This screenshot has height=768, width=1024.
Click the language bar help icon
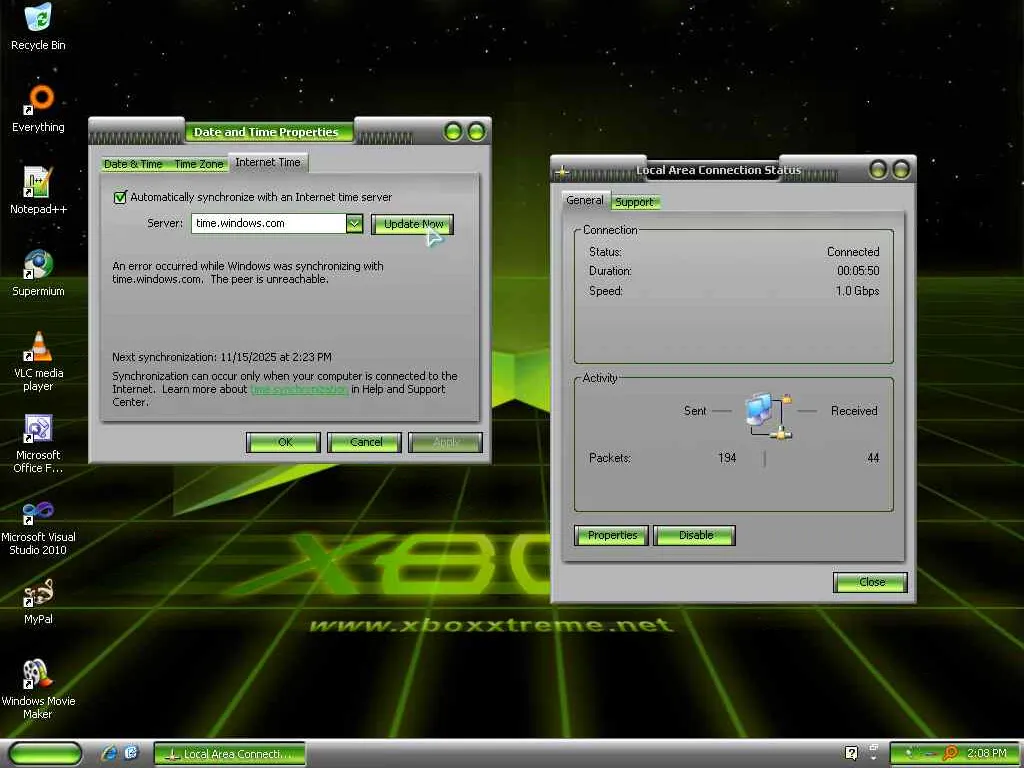pyautogui.click(x=851, y=753)
